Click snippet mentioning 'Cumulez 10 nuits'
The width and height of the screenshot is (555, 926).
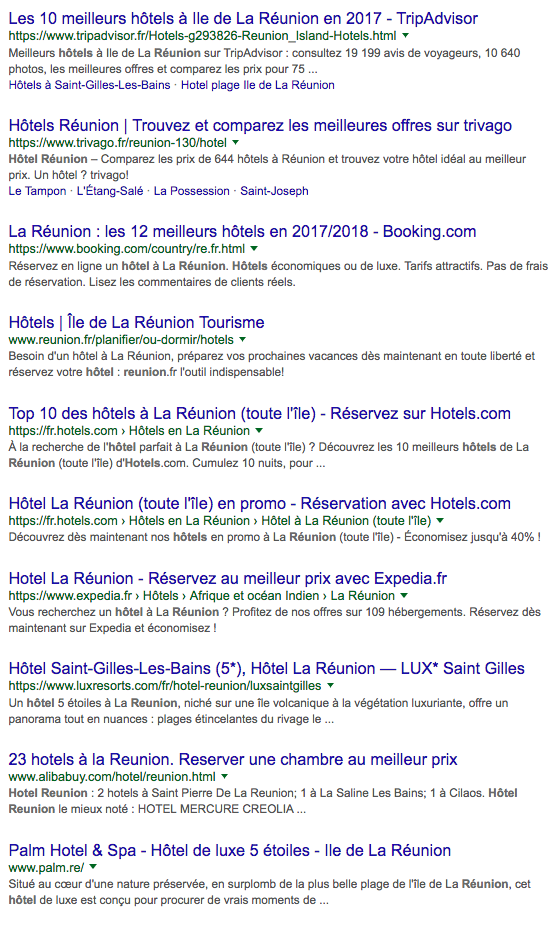[x=269, y=455]
